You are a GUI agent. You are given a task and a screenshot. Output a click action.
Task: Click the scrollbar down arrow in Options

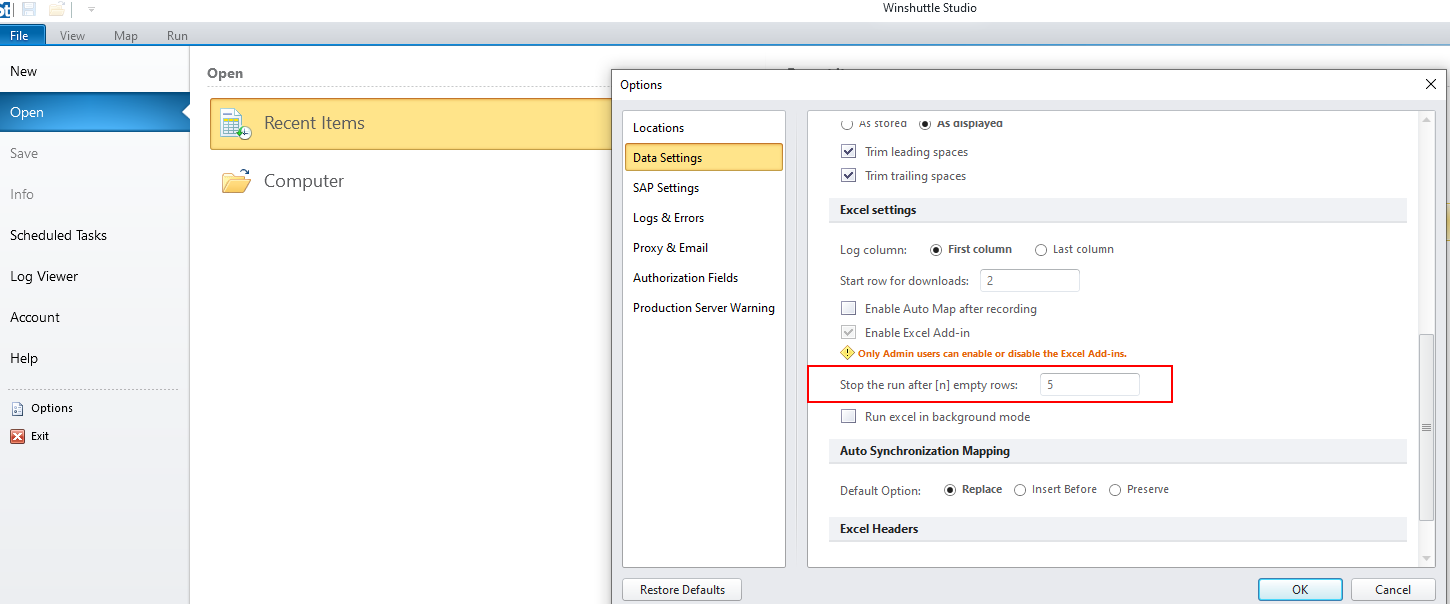[1427, 557]
